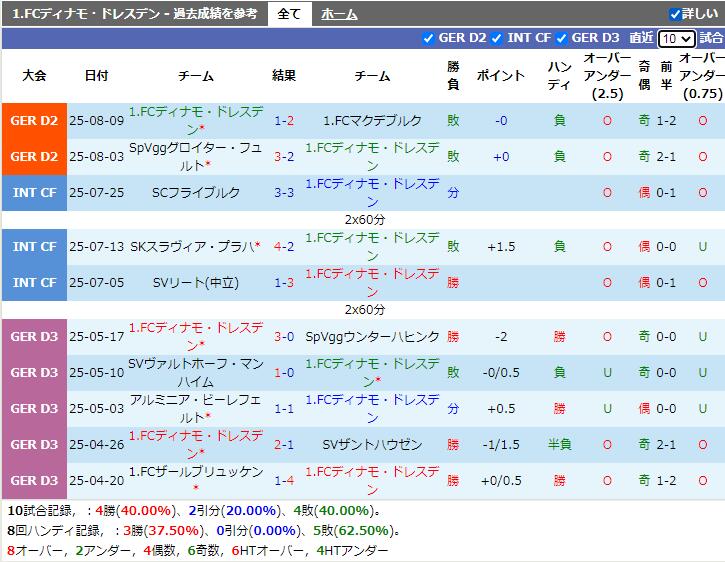
Task: Click GER D2 badge for 25-08-09 match
Action: pyautogui.click(x=34, y=121)
